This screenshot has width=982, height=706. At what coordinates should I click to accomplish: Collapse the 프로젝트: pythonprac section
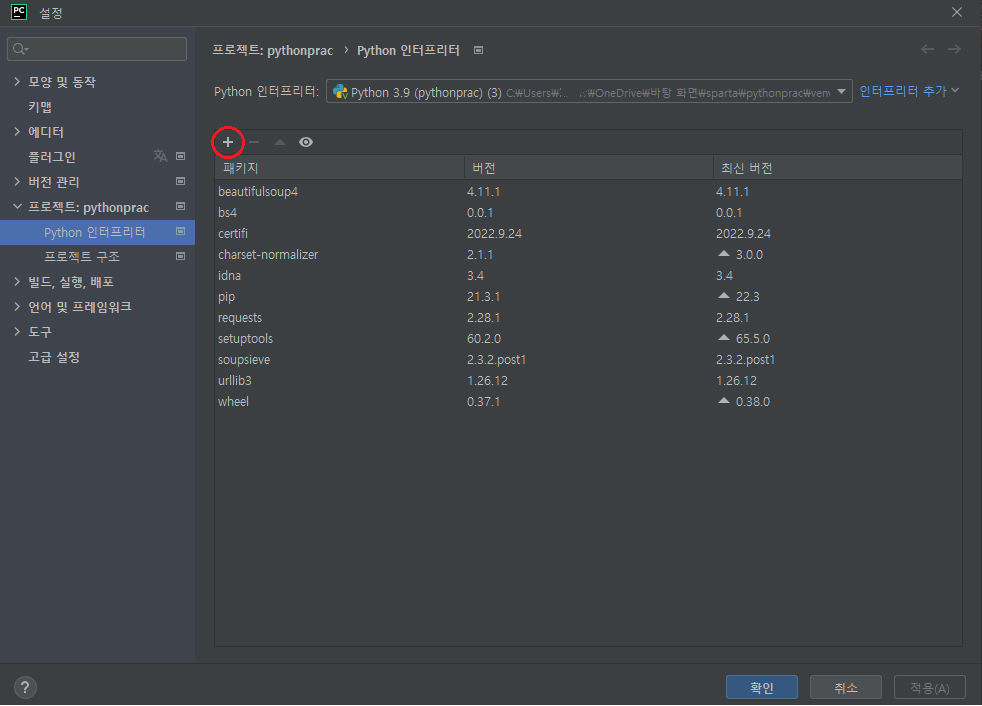coord(17,206)
